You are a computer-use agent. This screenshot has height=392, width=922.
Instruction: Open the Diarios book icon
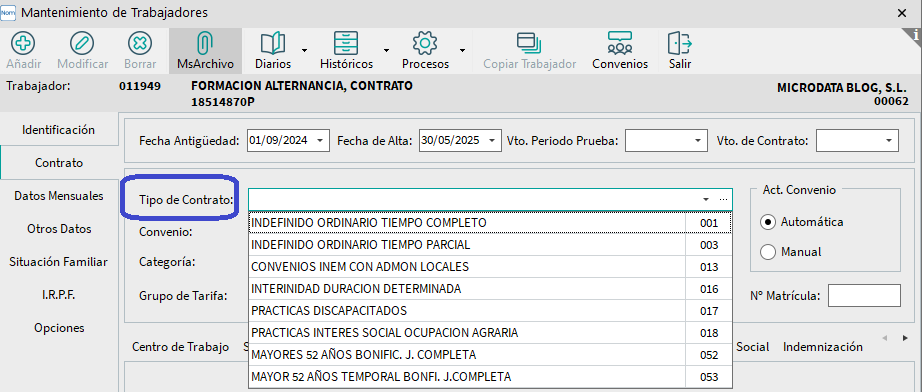click(x=273, y=43)
